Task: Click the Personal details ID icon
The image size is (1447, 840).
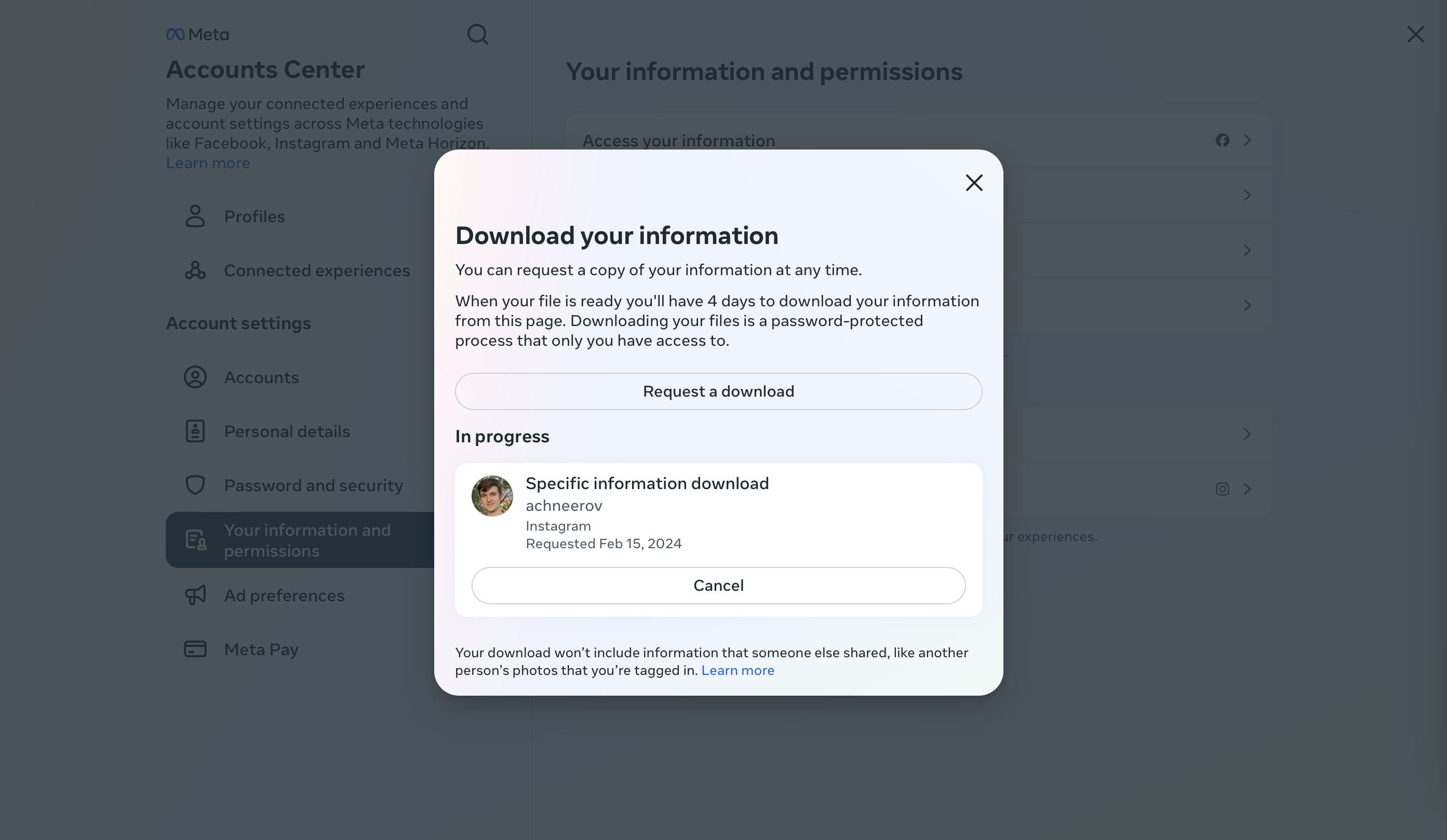Action: (x=195, y=431)
